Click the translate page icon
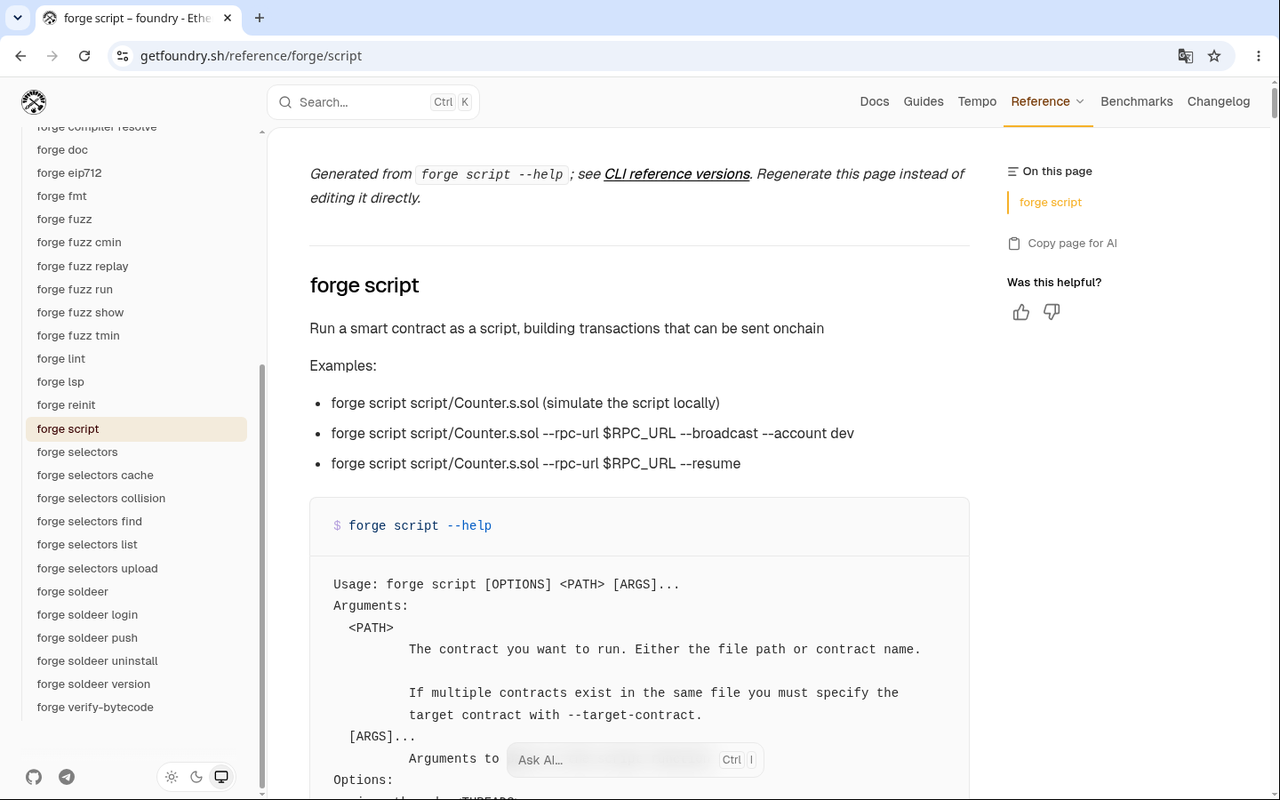 tap(1185, 56)
